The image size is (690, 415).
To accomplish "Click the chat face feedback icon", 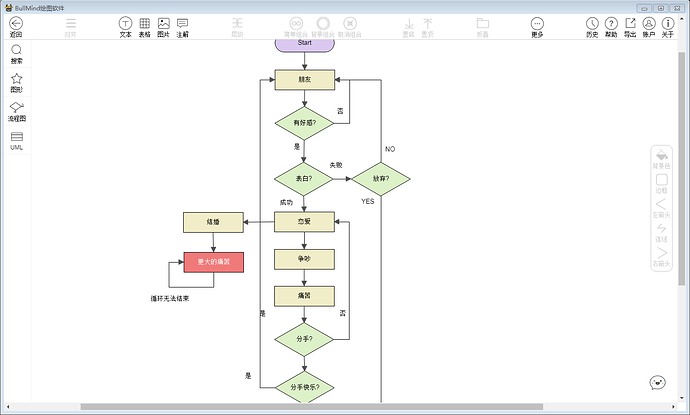I will (657, 382).
